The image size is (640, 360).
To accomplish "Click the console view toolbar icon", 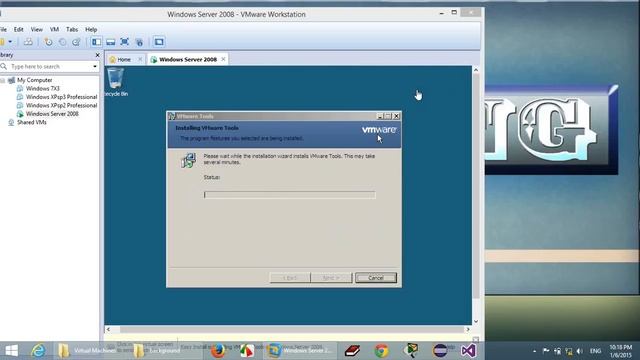I will (159, 42).
